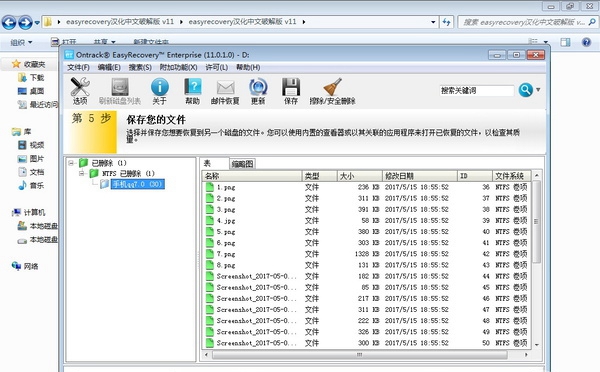Screen dimensions: 600x372
Task: Open the 附加功能(X) menu
Action: [x=178, y=67]
